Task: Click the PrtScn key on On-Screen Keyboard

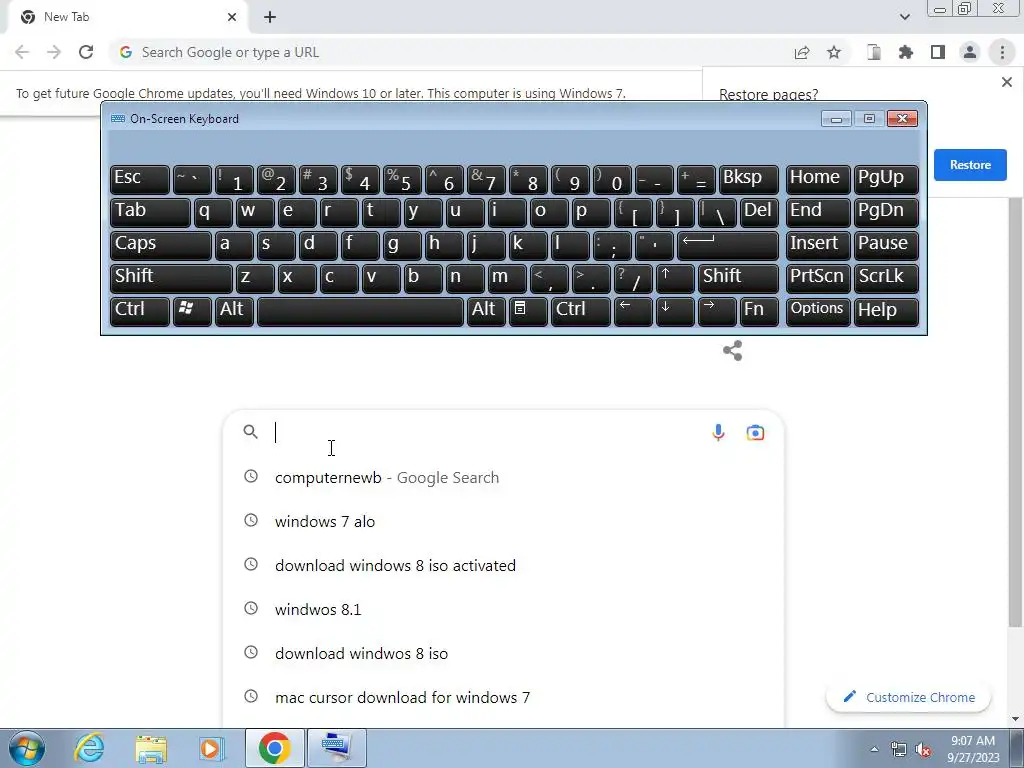Action: click(818, 278)
